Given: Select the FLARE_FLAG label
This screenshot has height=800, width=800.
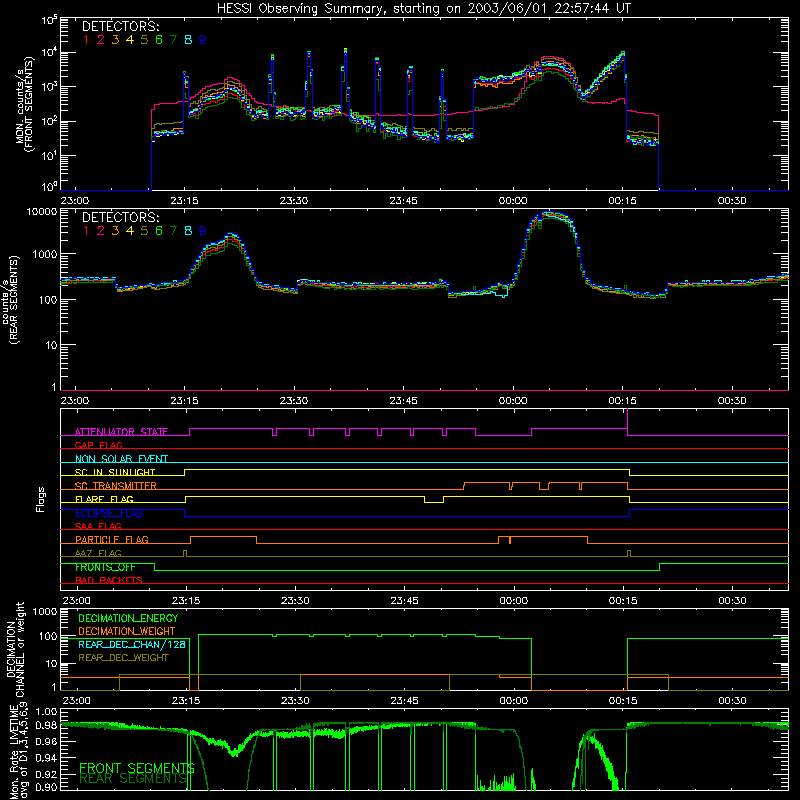Looking at the screenshot, I should 104,499.
